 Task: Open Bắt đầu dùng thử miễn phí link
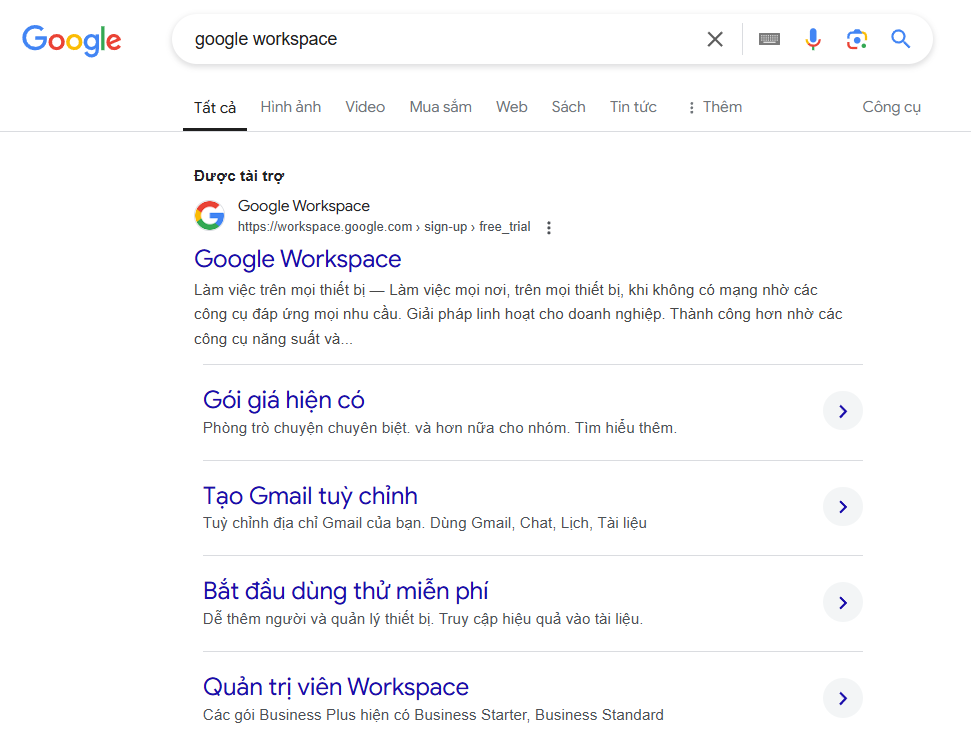pyautogui.click(x=346, y=591)
